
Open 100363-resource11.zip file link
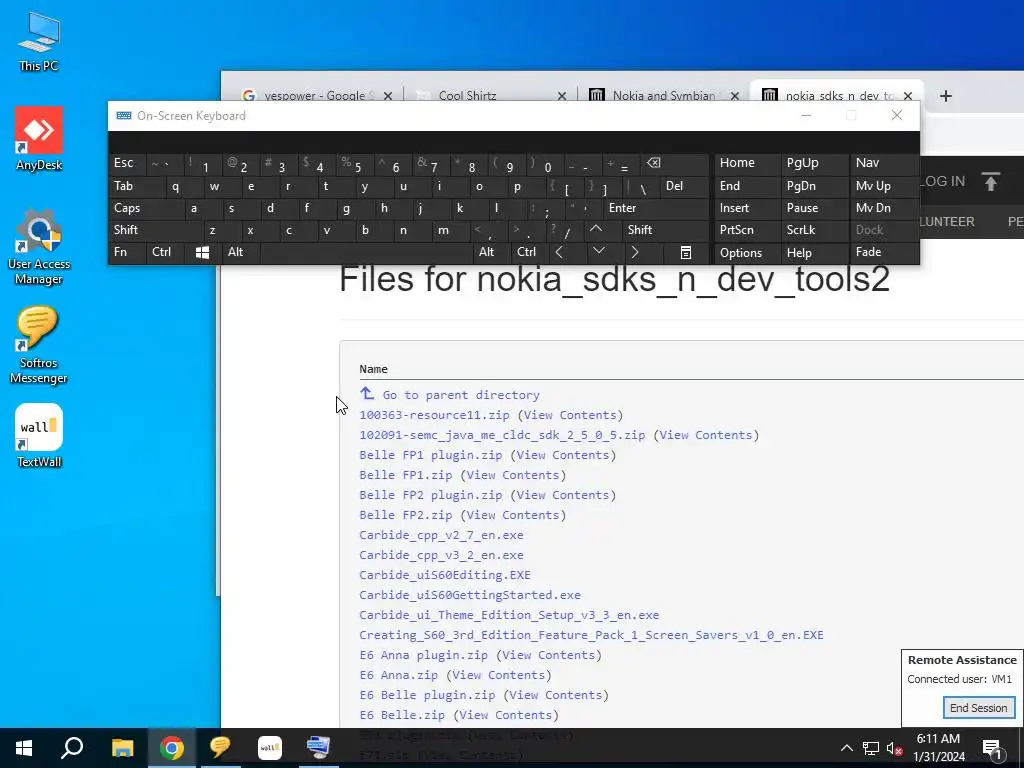point(434,415)
